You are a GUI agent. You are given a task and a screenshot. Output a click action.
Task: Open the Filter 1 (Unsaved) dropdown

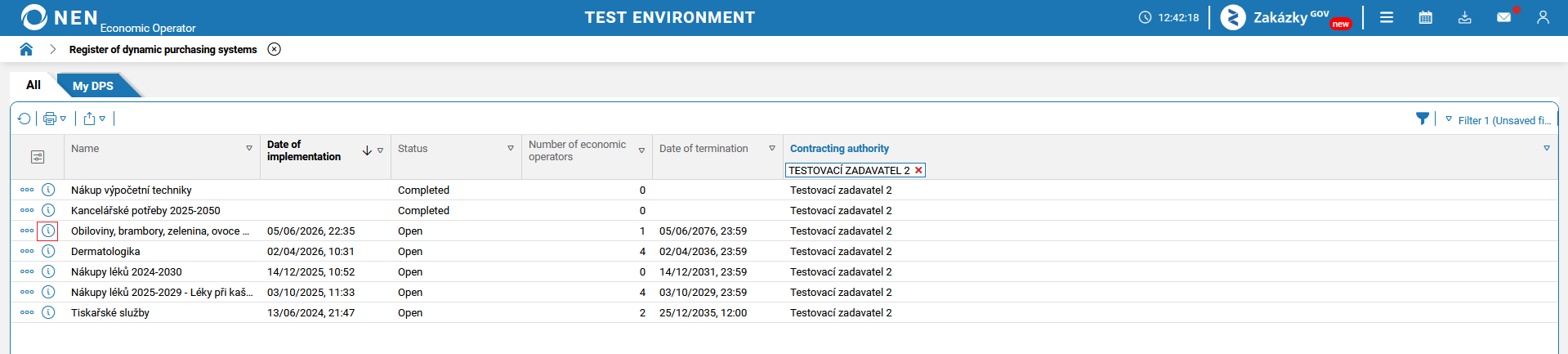coord(1498,120)
